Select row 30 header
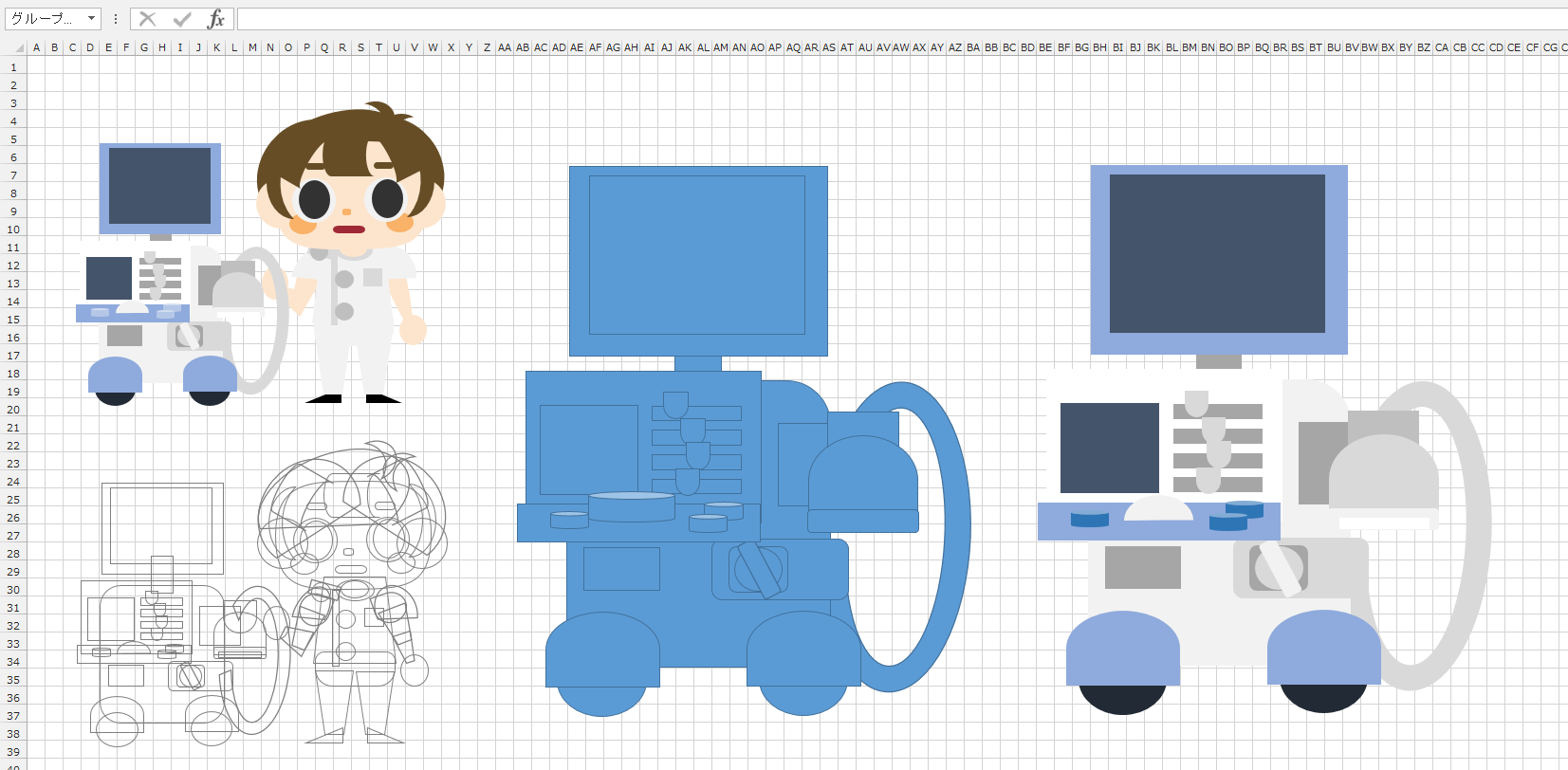 (13, 590)
